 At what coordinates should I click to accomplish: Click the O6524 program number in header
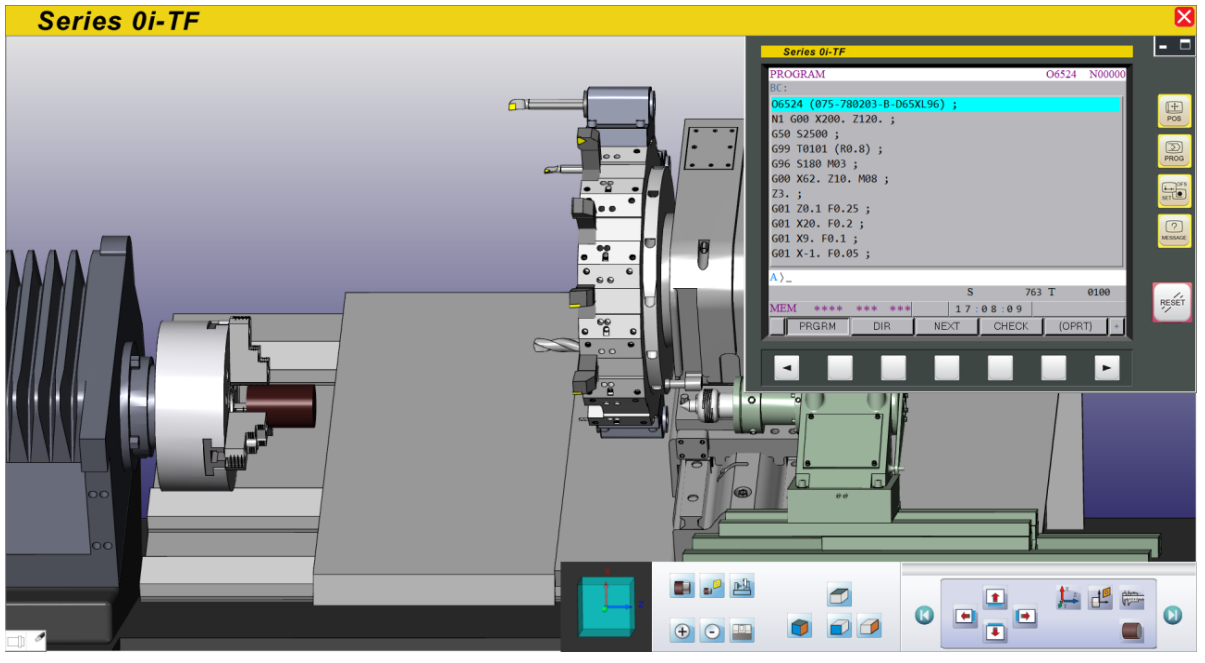coord(1061,74)
